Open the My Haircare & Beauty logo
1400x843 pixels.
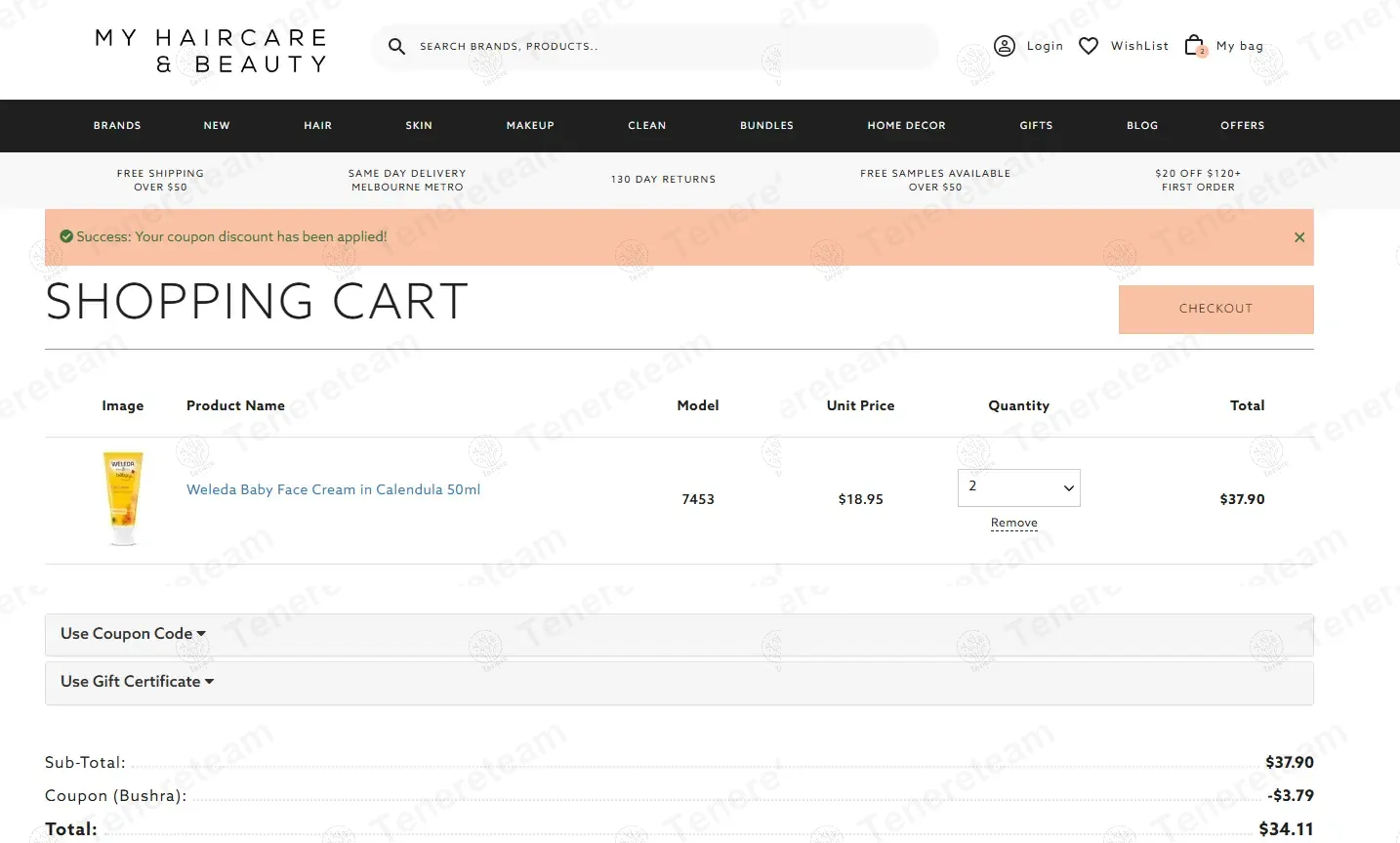coord(211,51)
